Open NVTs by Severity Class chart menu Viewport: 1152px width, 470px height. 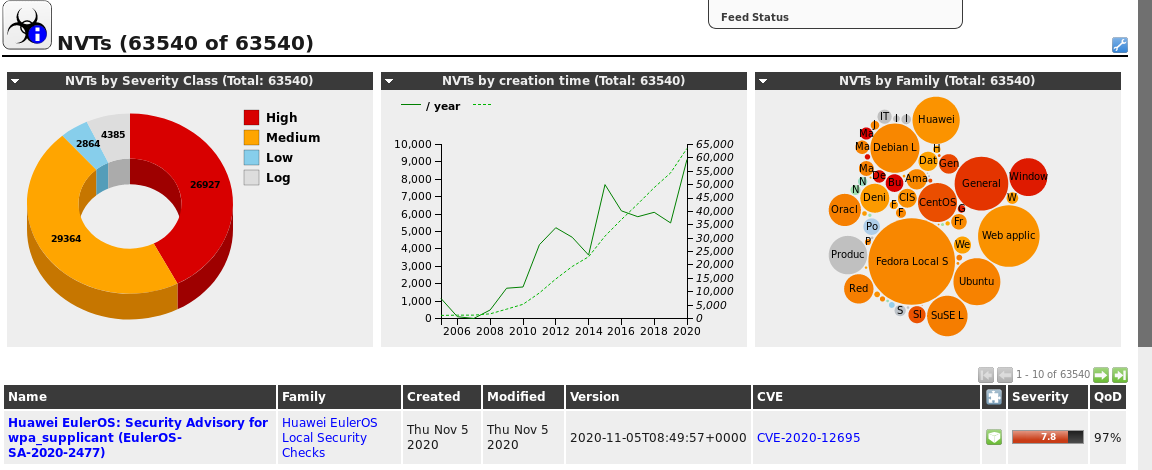click(15, 81)
